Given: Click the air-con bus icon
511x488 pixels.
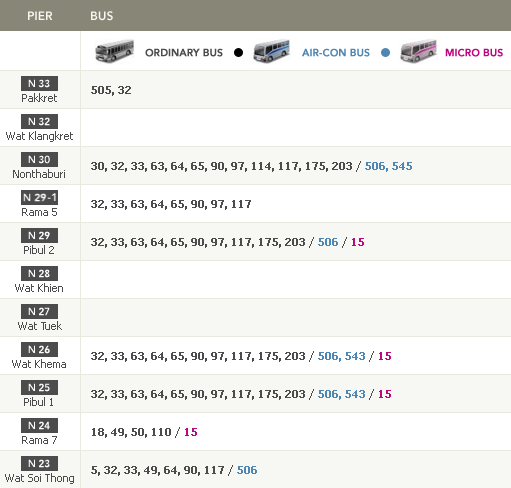Looking at the screenshot, I should [271, 51].
